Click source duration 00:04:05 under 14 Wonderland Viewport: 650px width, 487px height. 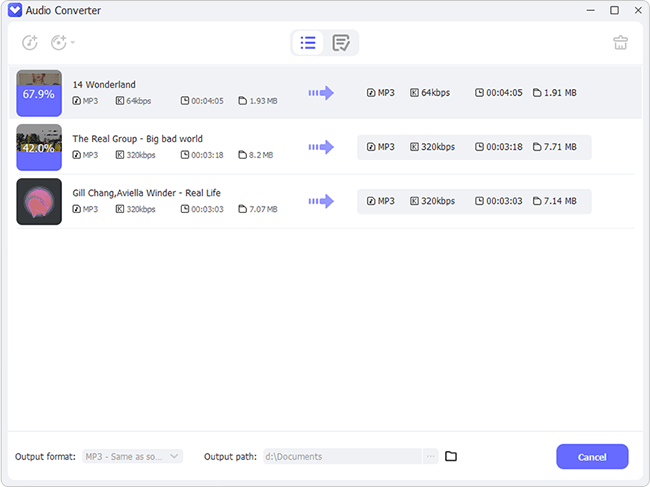tap(202, 101)
